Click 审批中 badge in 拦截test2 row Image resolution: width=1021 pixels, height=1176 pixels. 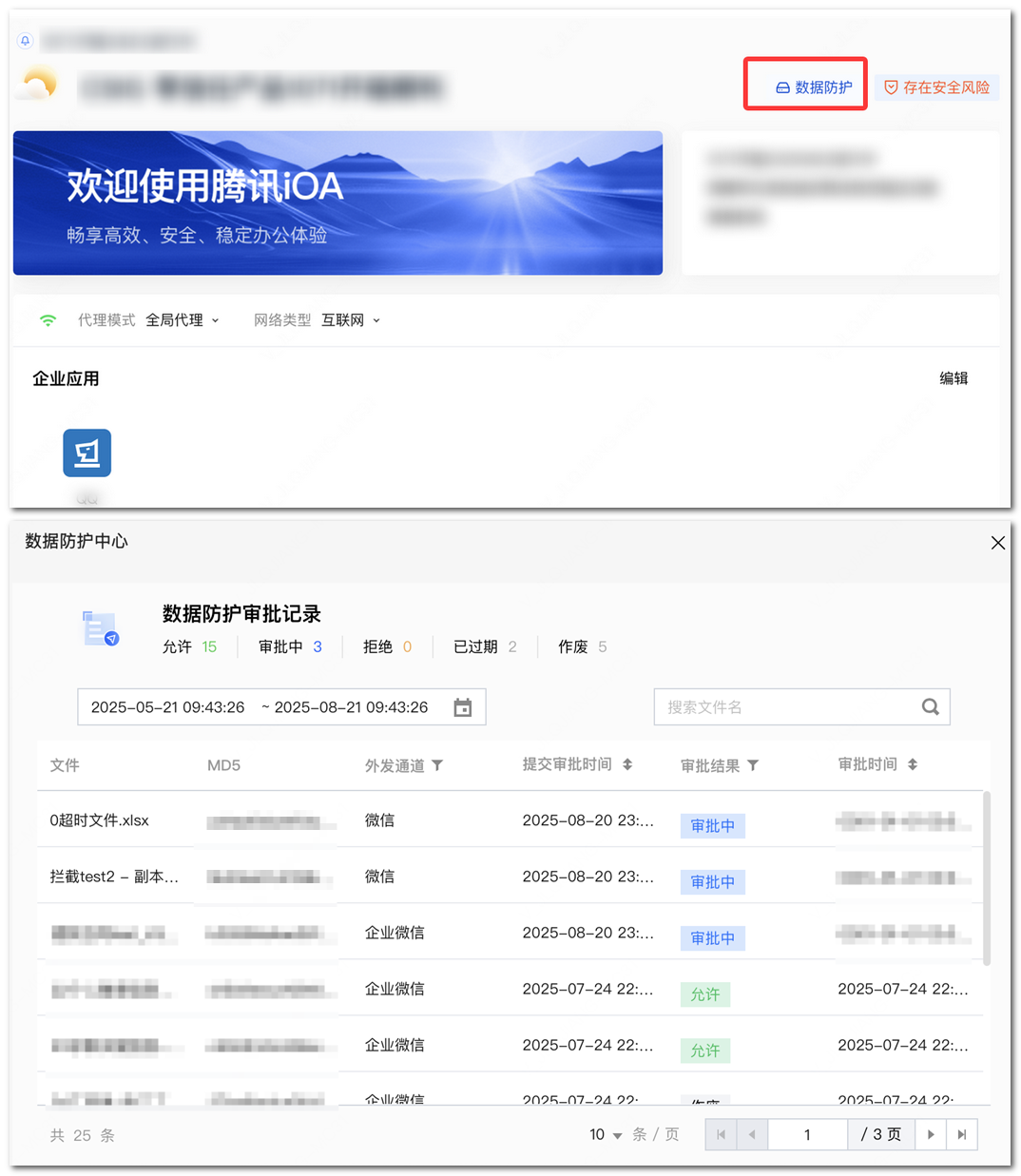click(x=712, y=882)
